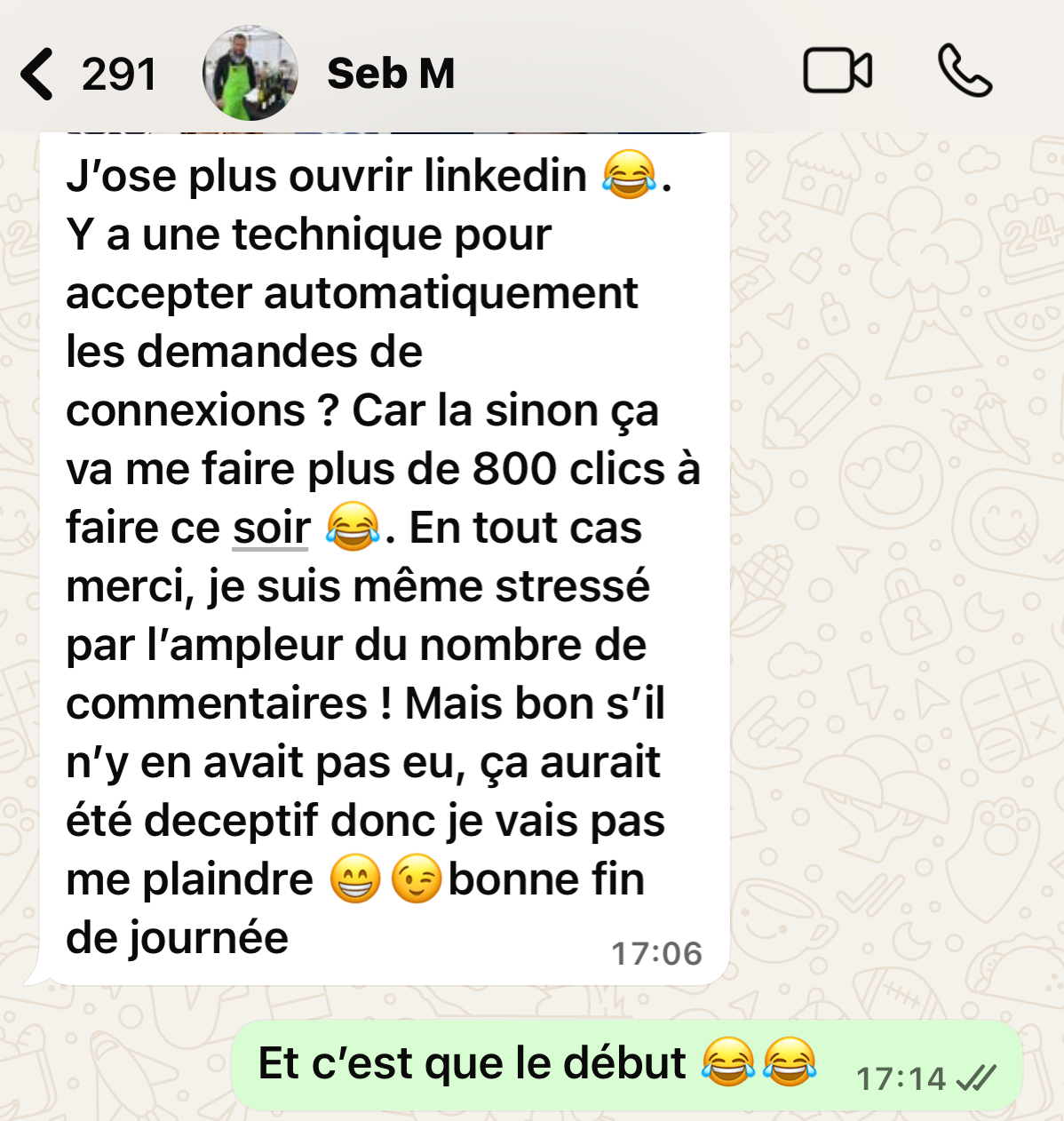1064x1121 pixels.
Task: Click the 17:06 message timestamp
Action: point(656,953)
